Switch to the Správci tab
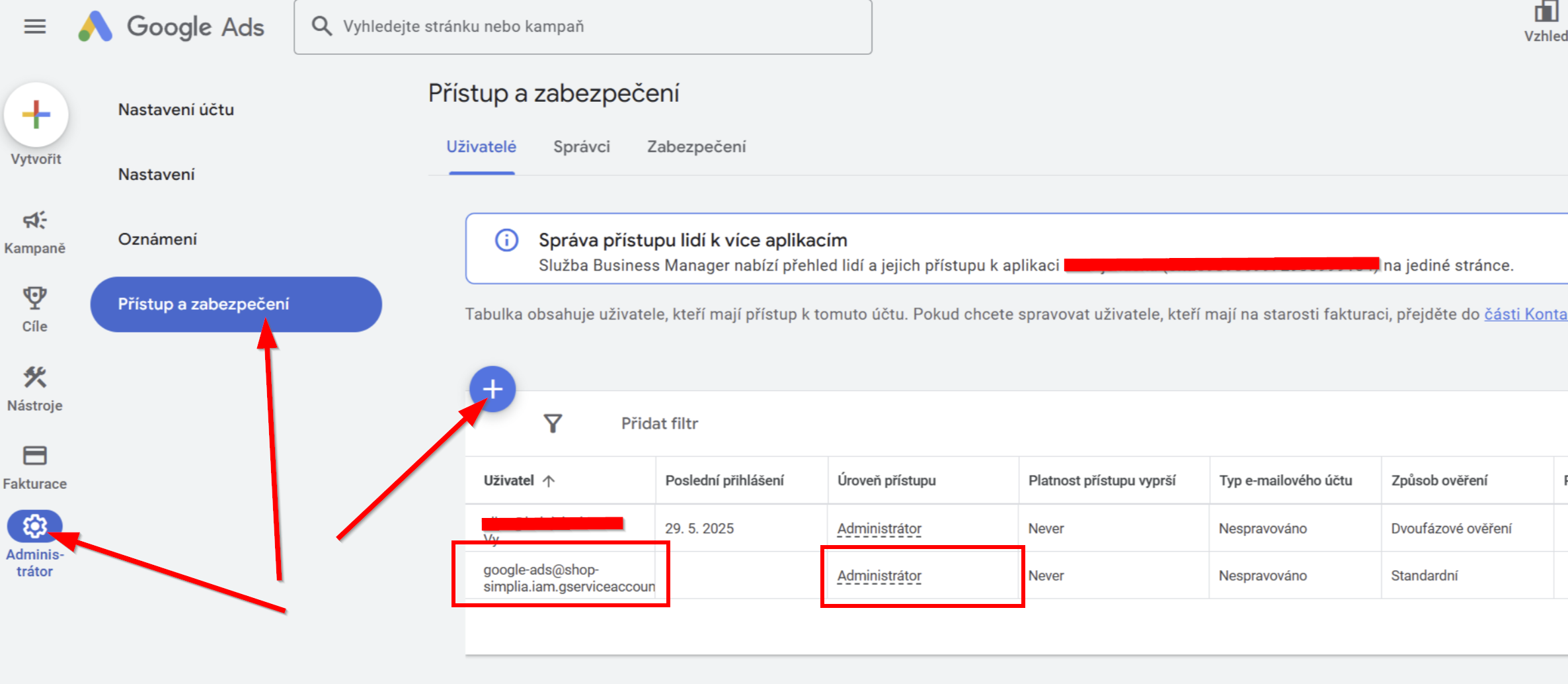The height and width of the screenshot is (684, 1568). click(582, 147)
